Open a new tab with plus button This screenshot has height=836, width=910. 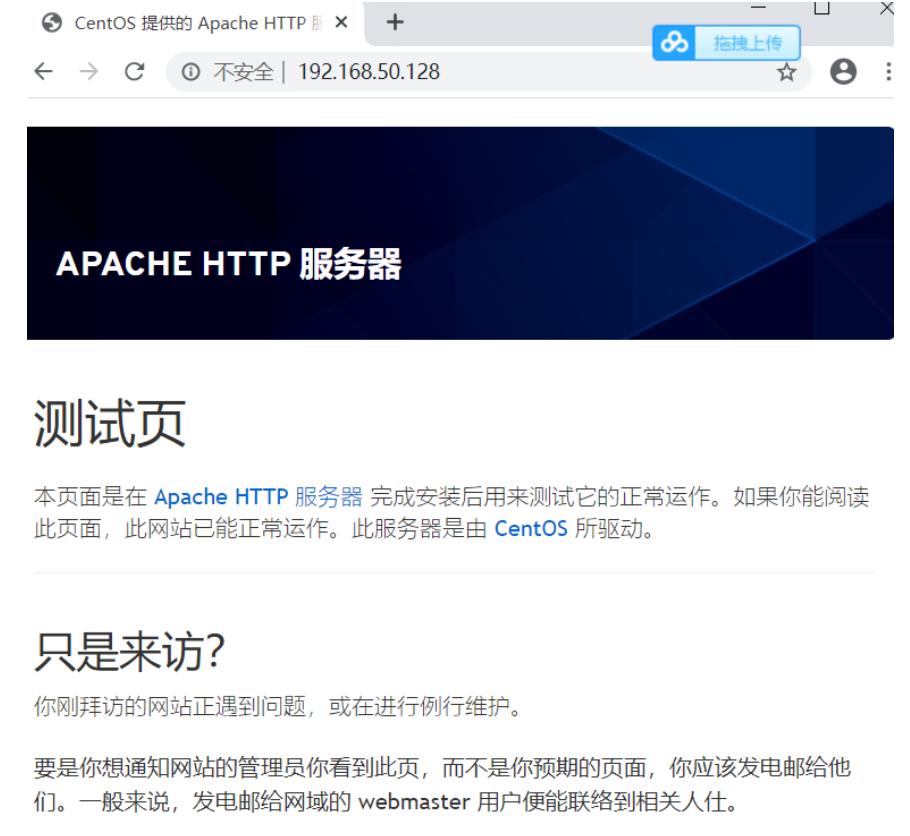click(x=395, y=23)
